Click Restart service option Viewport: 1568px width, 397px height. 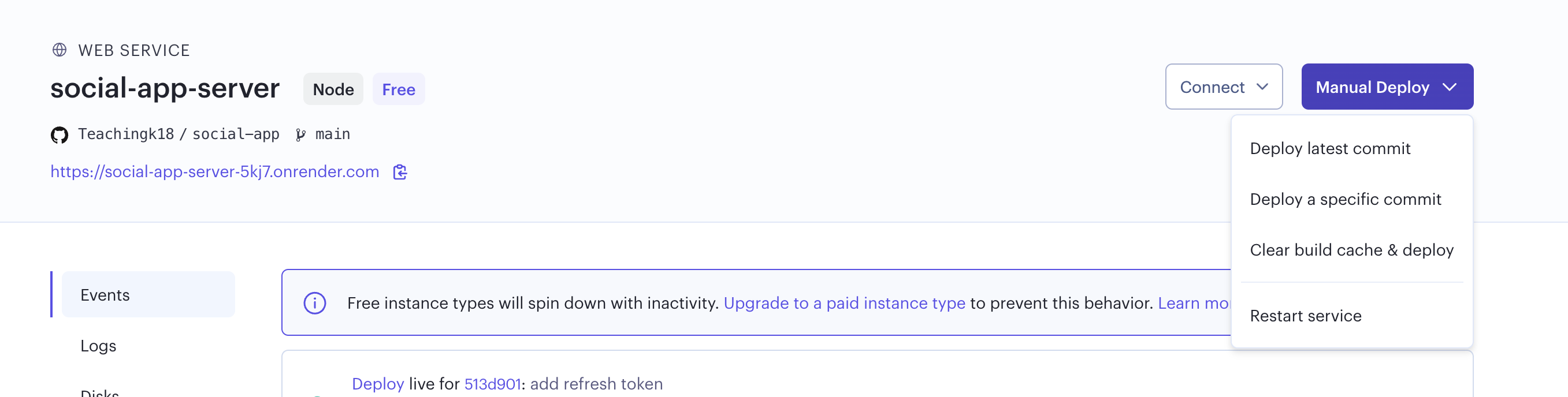(x=1305, y=316)
